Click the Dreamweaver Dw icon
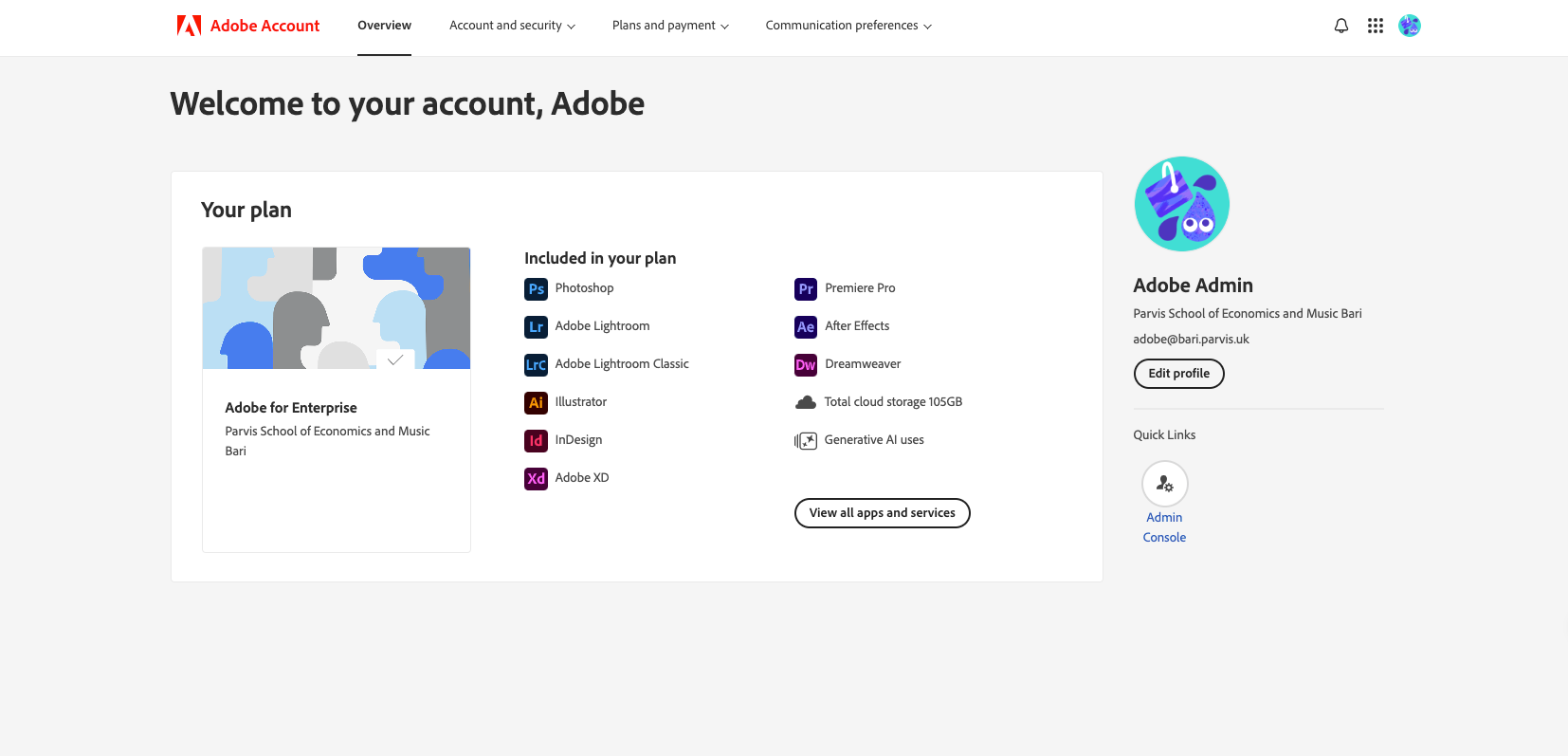This screenshot has height=756, width=1568. pyautogui.click(x=806, y=365)
